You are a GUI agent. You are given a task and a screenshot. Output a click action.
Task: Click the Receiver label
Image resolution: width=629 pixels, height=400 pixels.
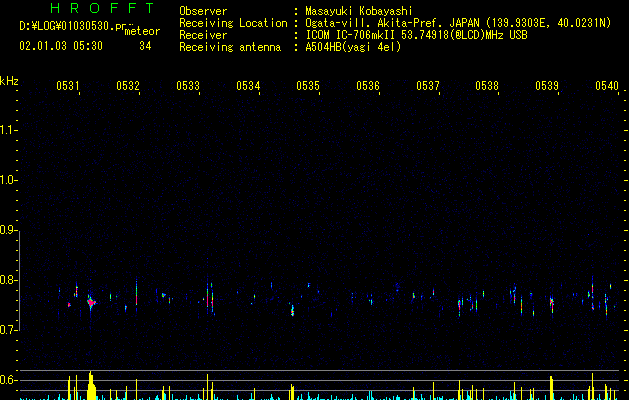point(203,35)
